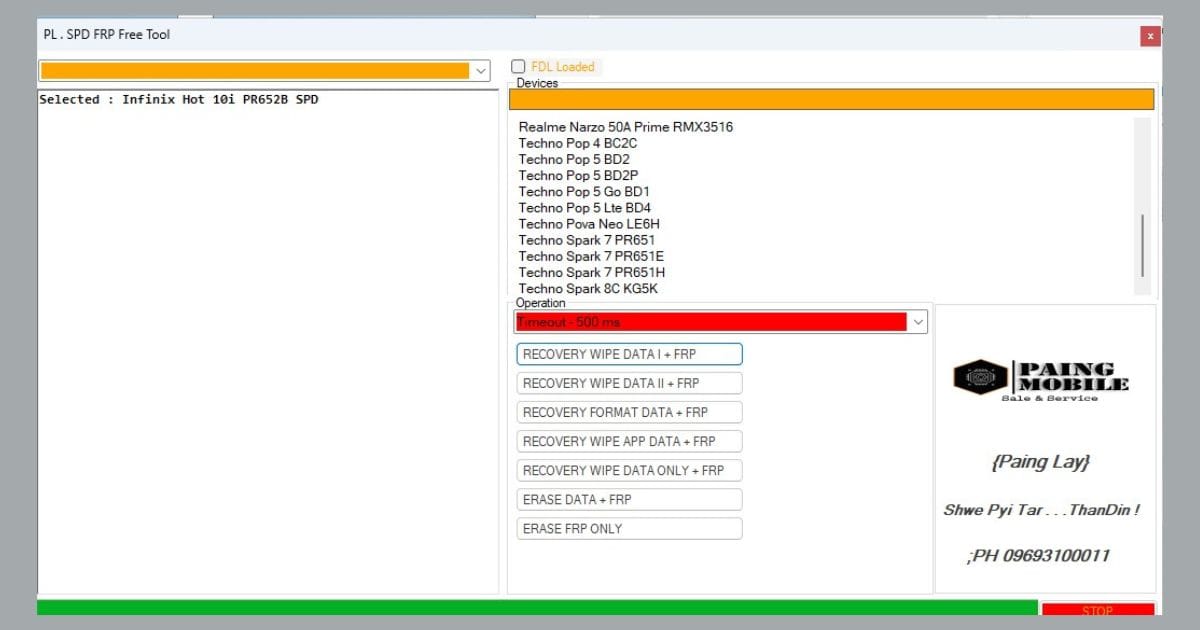Run RECOVERY FORMAT DATA + FRP
This screenshot has height=630, width=1200.
[x=629, y=412]
